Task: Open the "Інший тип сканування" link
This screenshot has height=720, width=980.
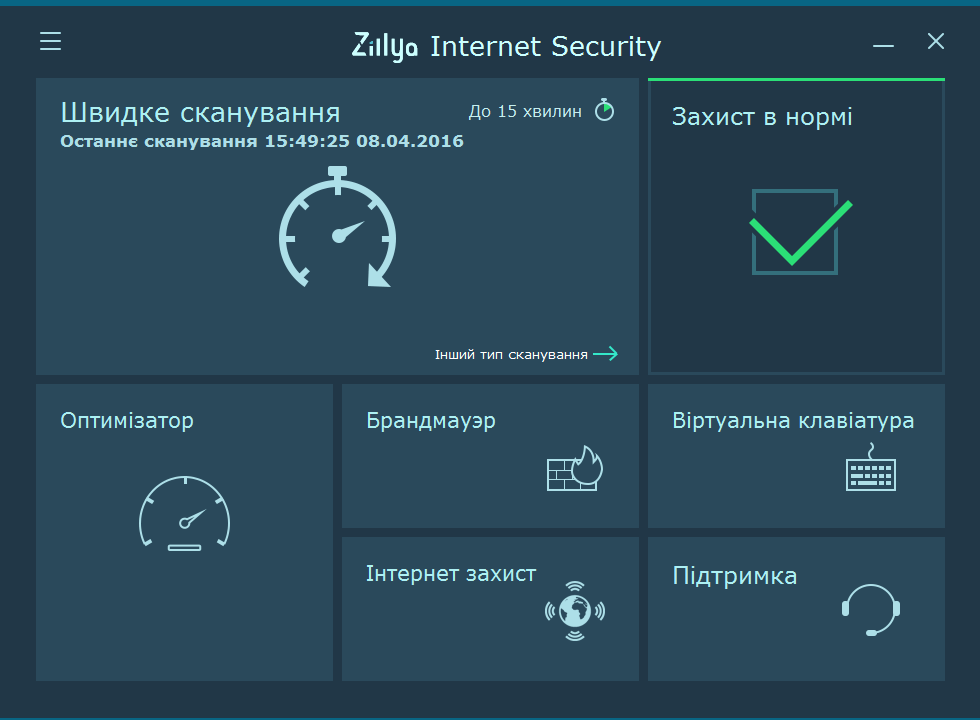Action: click(511, 354)
